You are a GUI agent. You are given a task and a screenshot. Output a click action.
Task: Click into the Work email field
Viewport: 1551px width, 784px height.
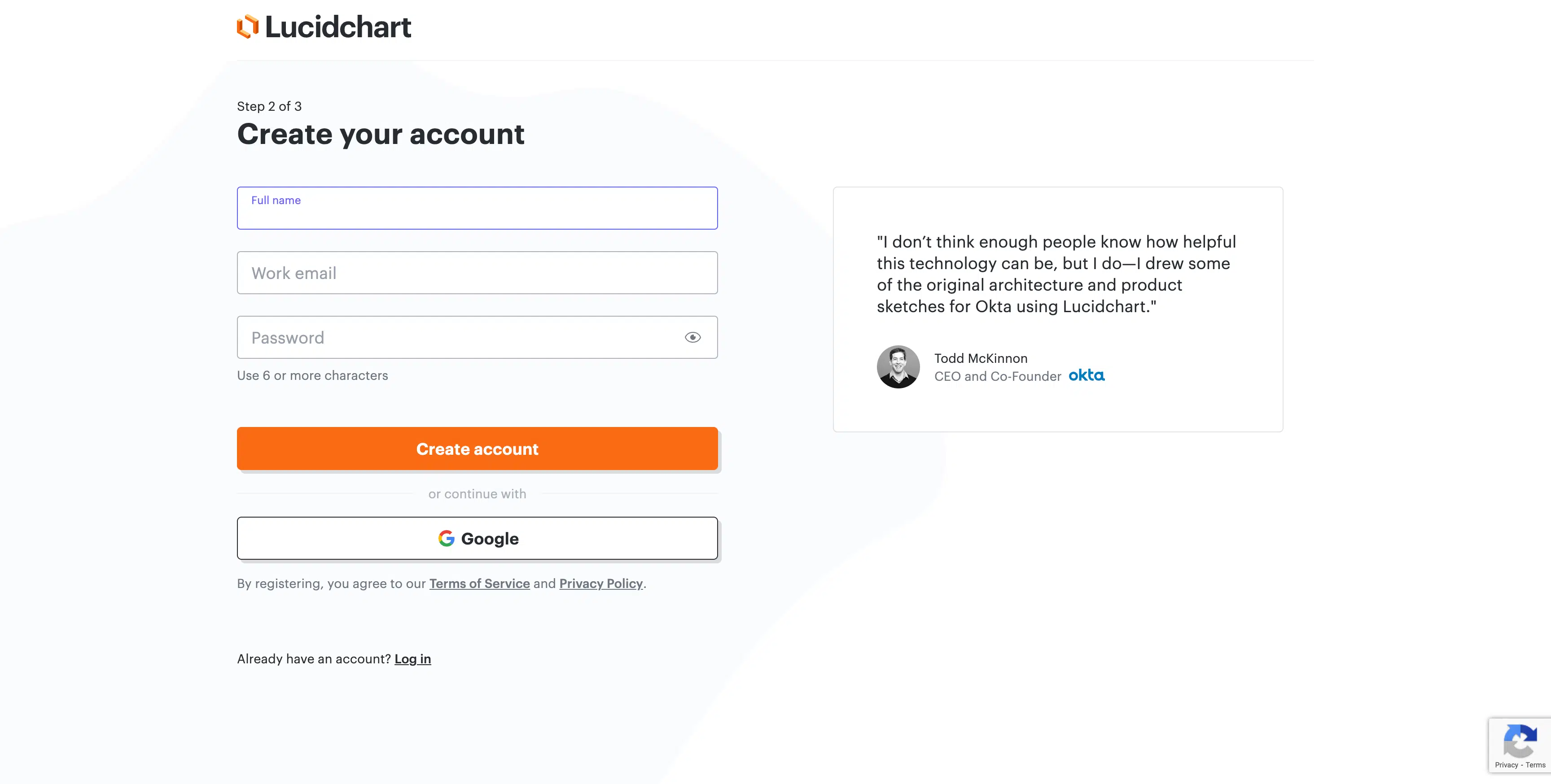(x=477, y=273)
